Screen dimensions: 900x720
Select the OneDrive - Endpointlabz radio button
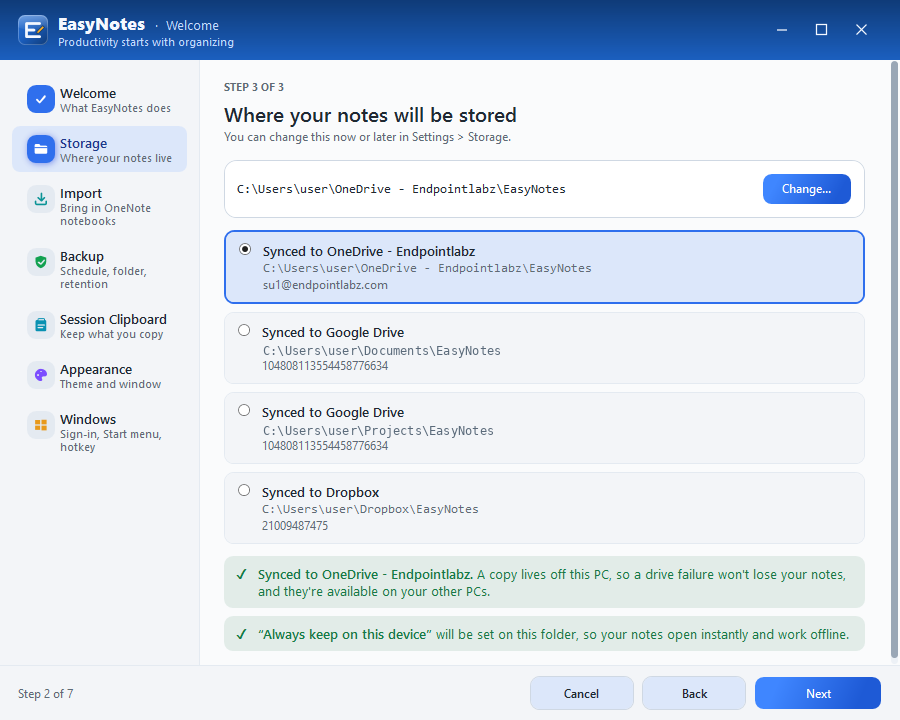coord(245,249)
